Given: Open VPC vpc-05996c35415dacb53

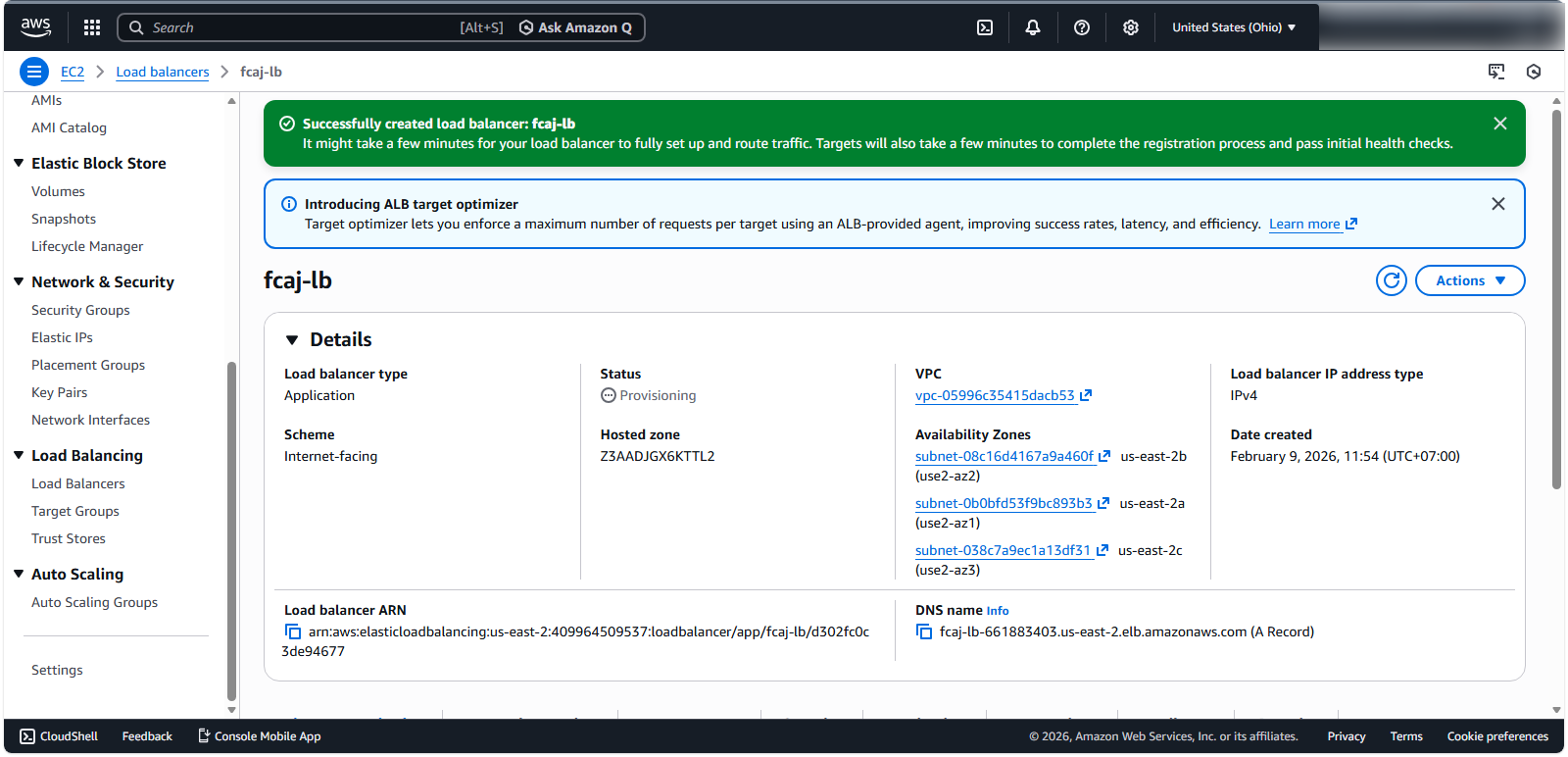Looking at the screenshot, I should pyautogui.click(x=995, y=395).
